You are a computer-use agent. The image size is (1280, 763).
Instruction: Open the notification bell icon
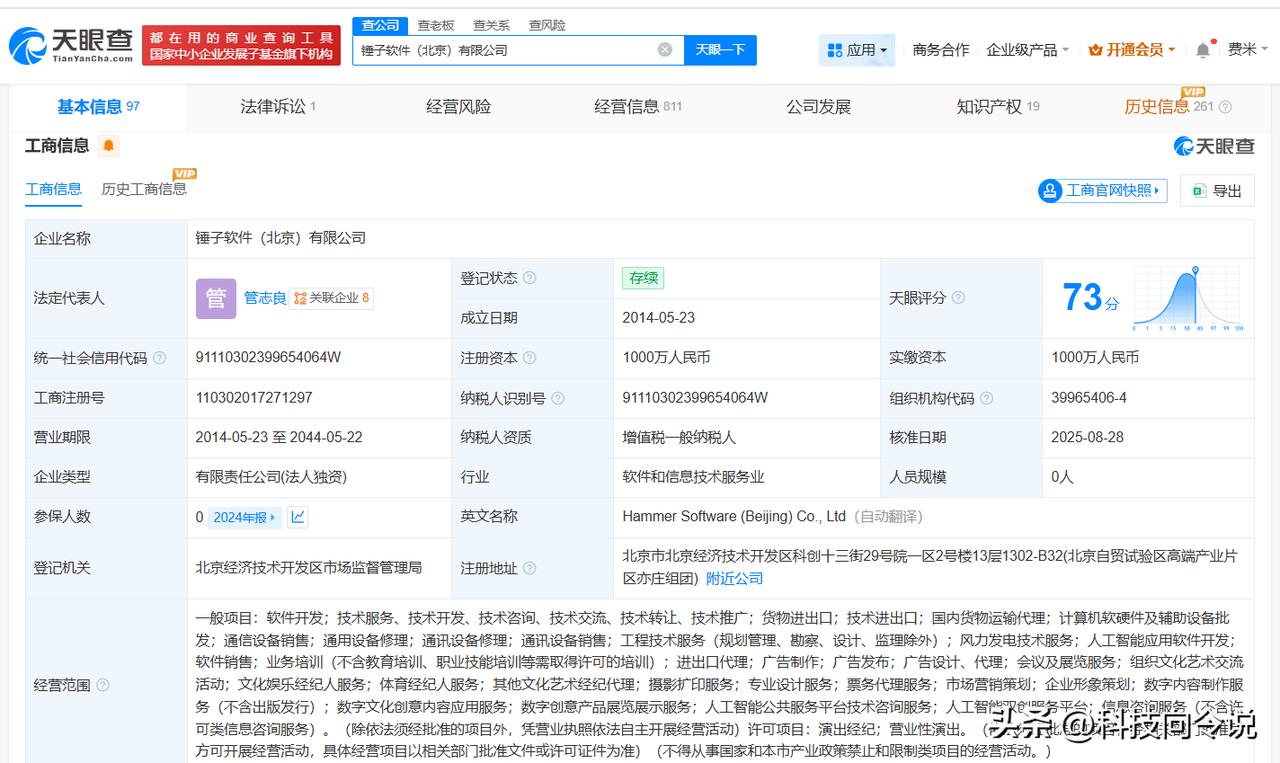[x=1203, y=50]
